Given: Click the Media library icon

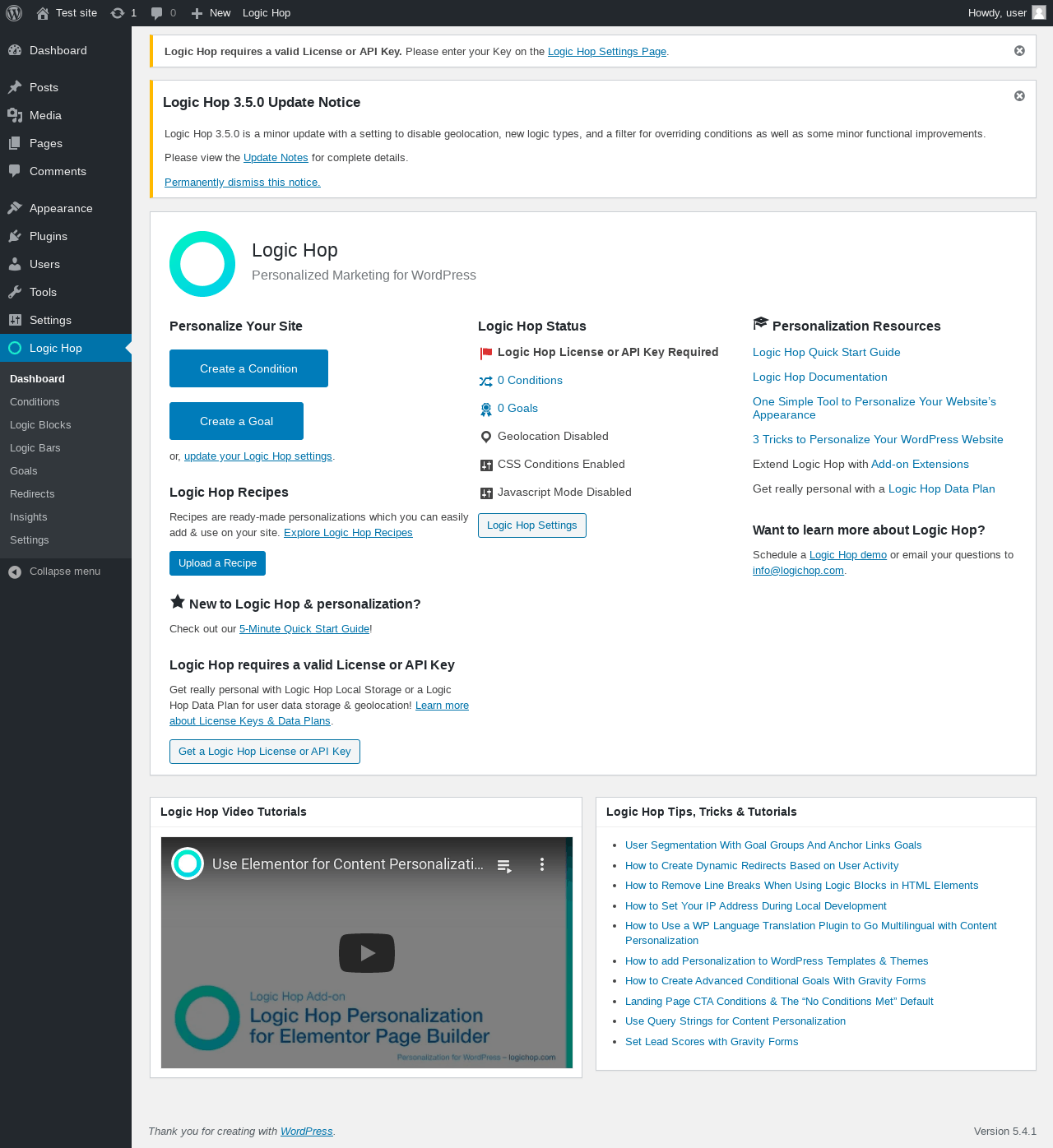Looking at the screenshot, I should pyautogui.click(x=15, y=115).
